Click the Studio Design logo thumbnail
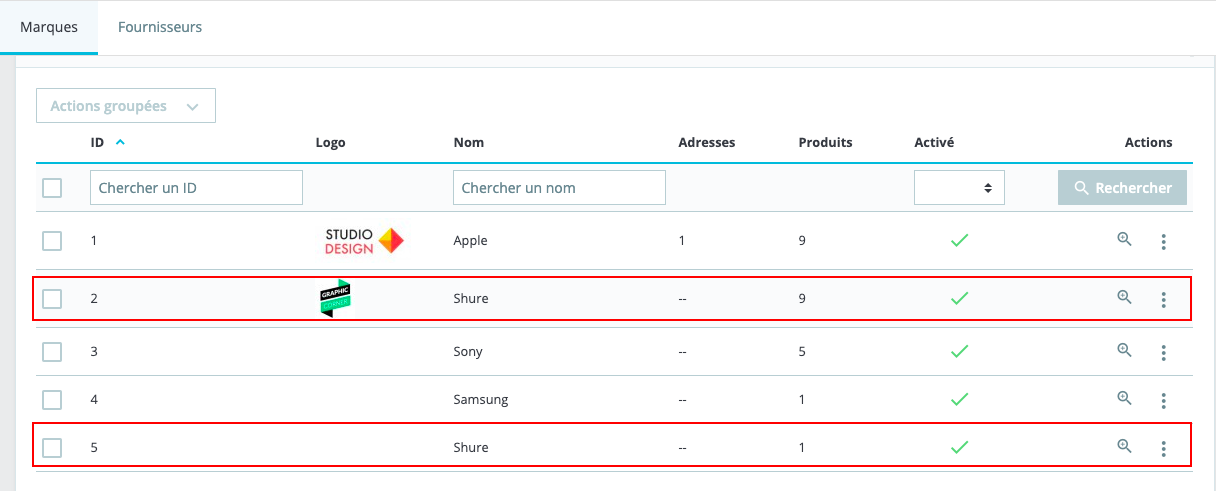Image resolution: width=1216 pixels, height=491 pixels. [x=364, y=241]
